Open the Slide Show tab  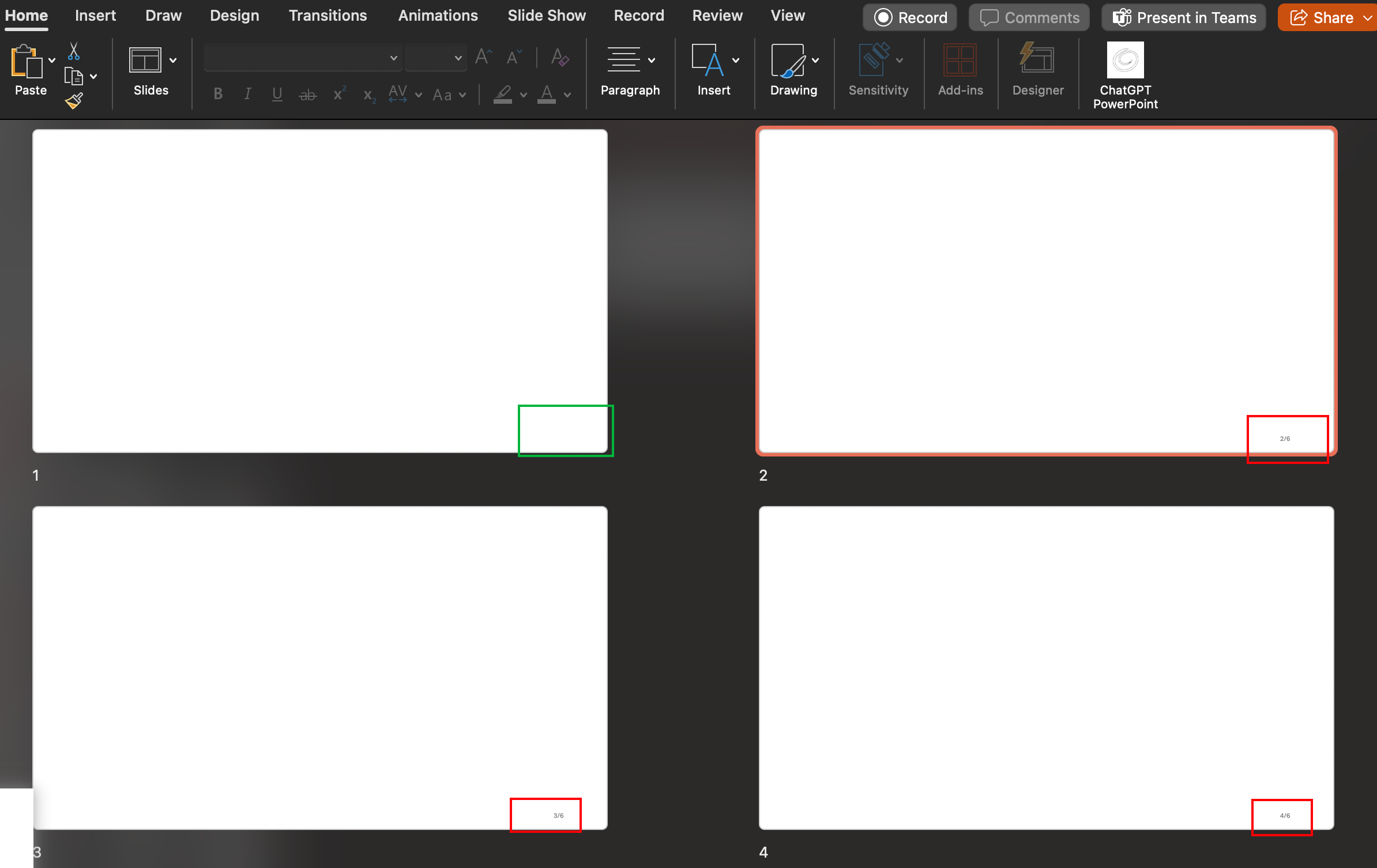pos(546,16)
